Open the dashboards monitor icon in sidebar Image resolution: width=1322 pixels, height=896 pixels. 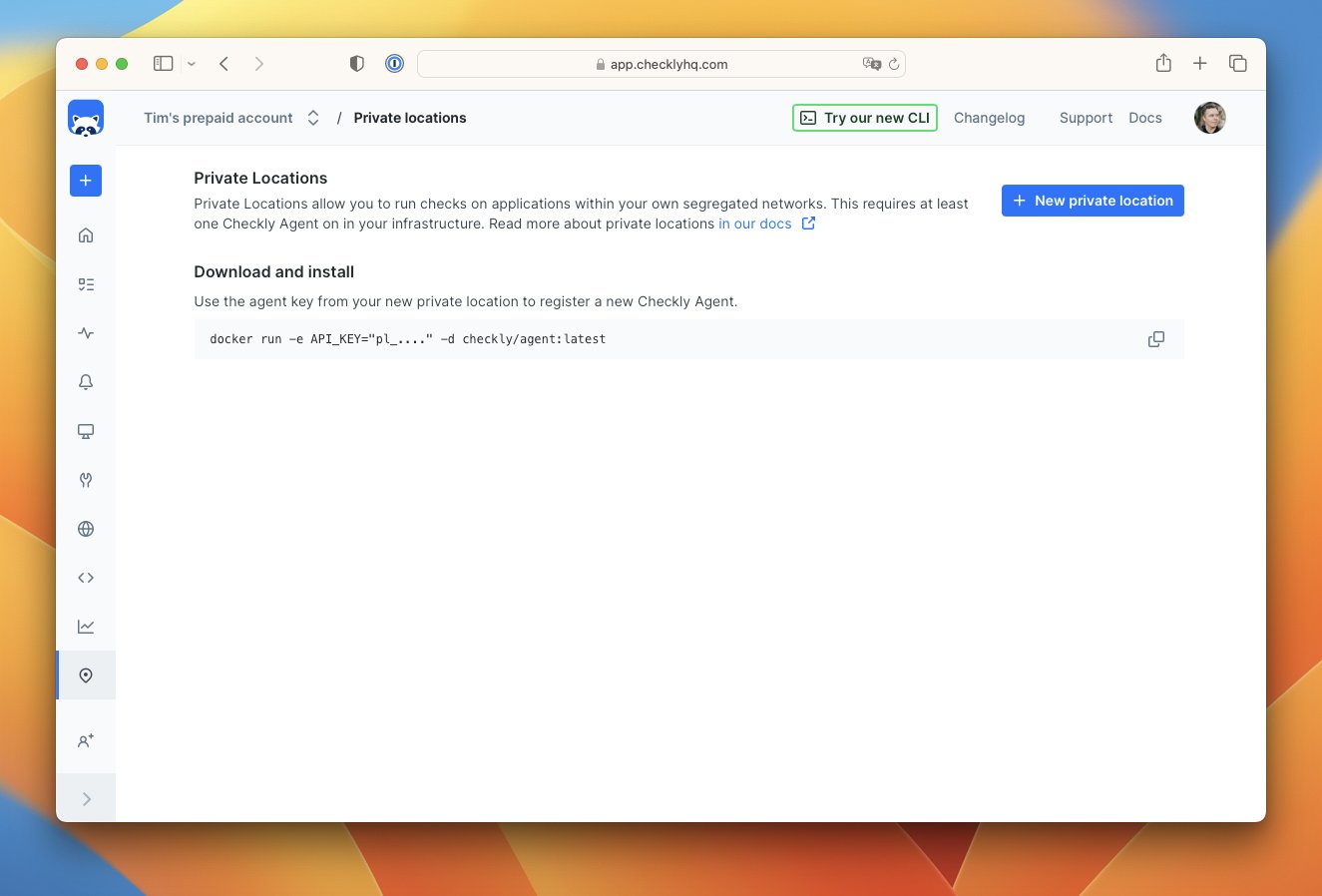click(86, 431)
